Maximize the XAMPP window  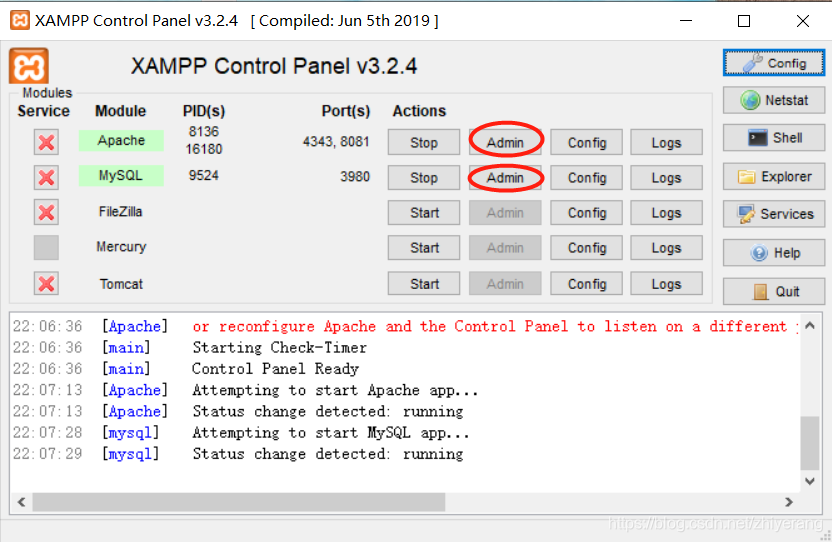[x=744, y=21]
